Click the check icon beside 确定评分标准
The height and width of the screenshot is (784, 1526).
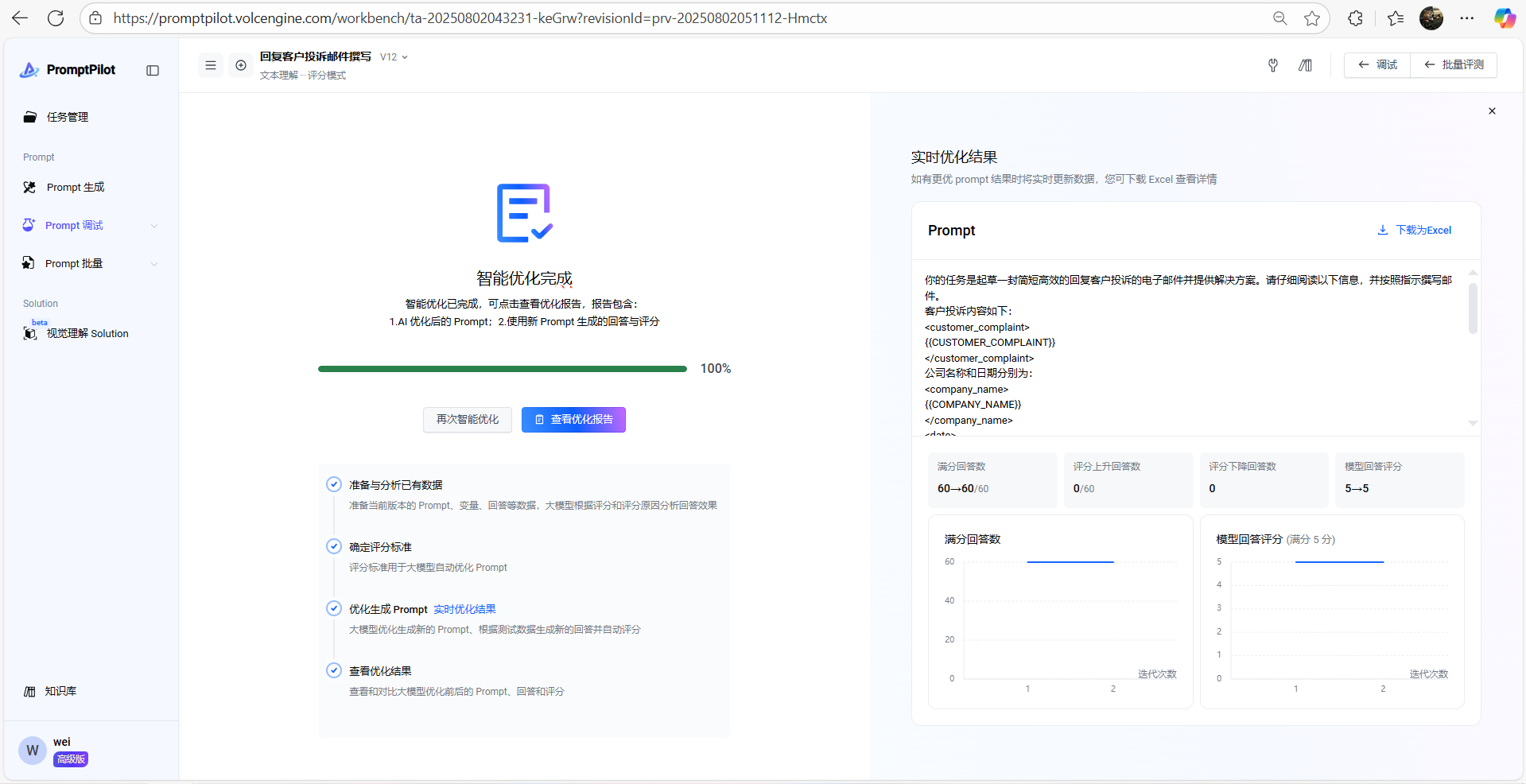click(x=334, y=546)
